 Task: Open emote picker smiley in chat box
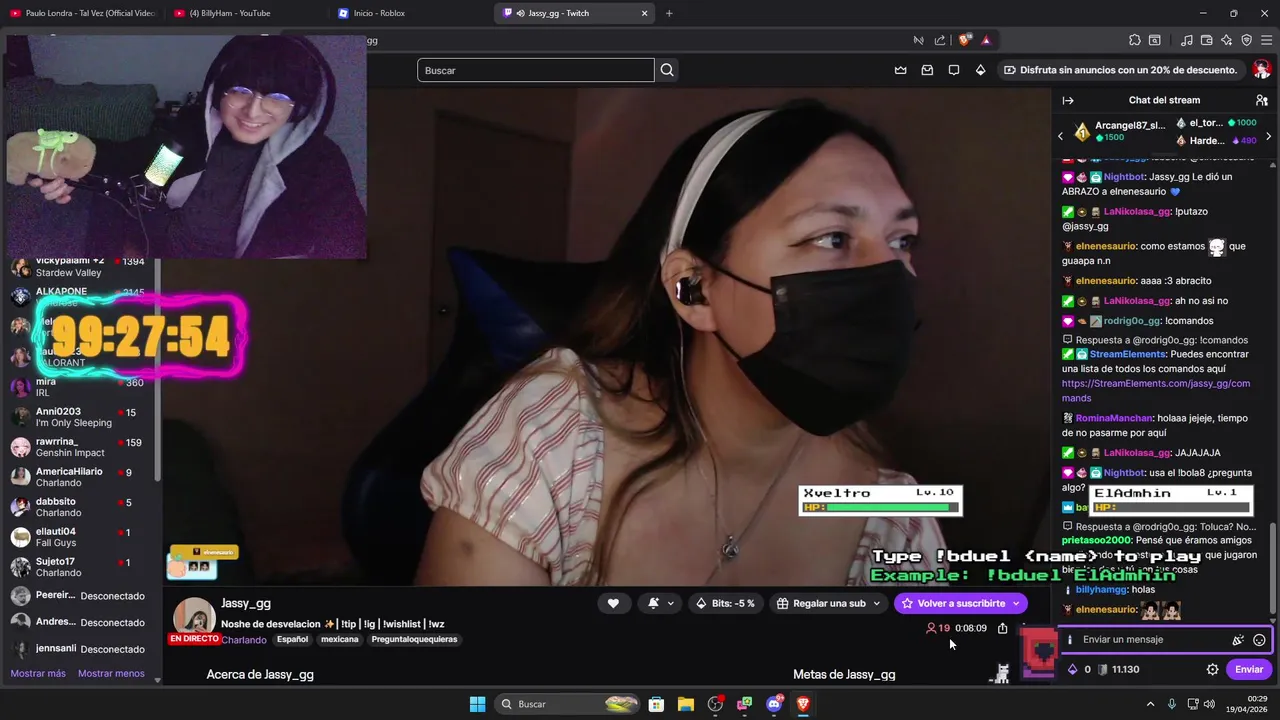(1260, 640)
